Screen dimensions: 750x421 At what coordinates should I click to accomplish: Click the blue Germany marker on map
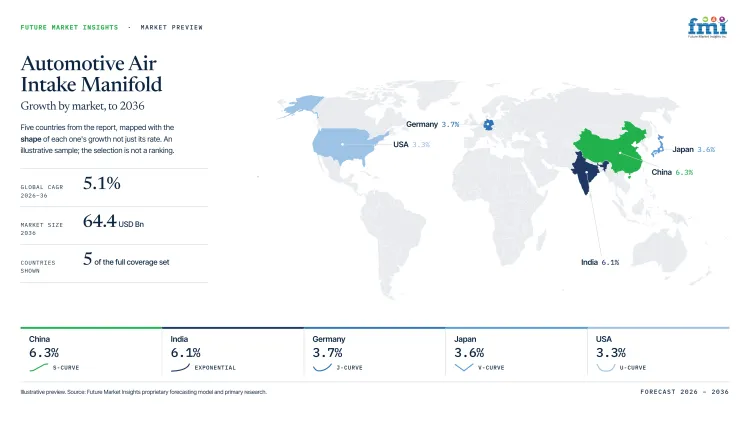[x=488, y=125]
